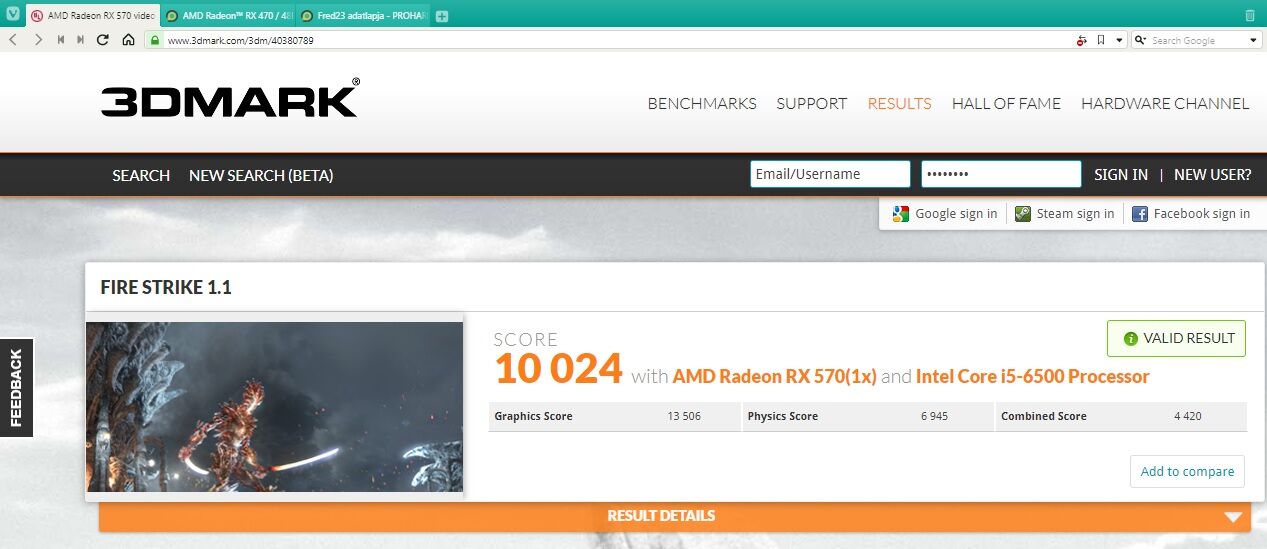
Task: Click the RESULT DETAILS down arrow
Action: pyautogui.click(x=1232, y=517)
